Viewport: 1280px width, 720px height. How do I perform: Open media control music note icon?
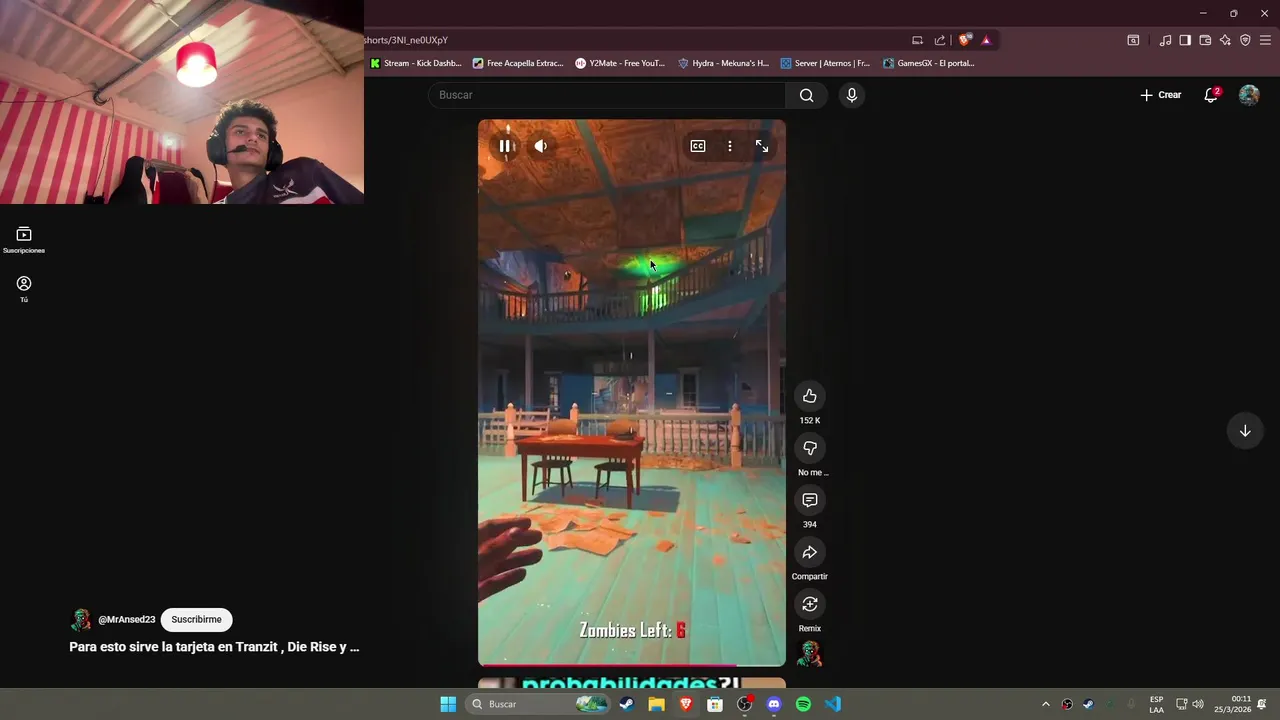point(1165,40)
